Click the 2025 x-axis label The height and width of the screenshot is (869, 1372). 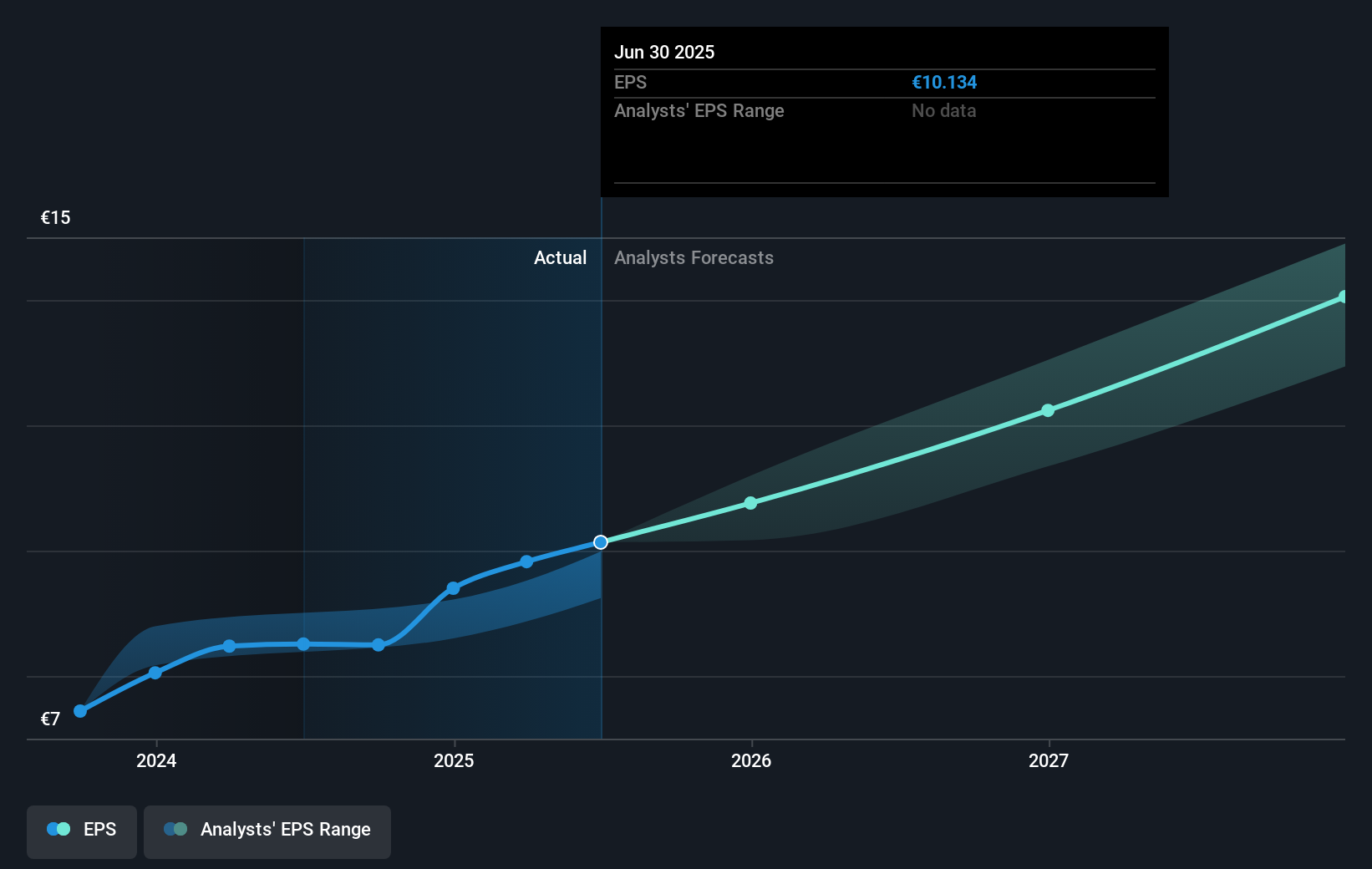454,760
